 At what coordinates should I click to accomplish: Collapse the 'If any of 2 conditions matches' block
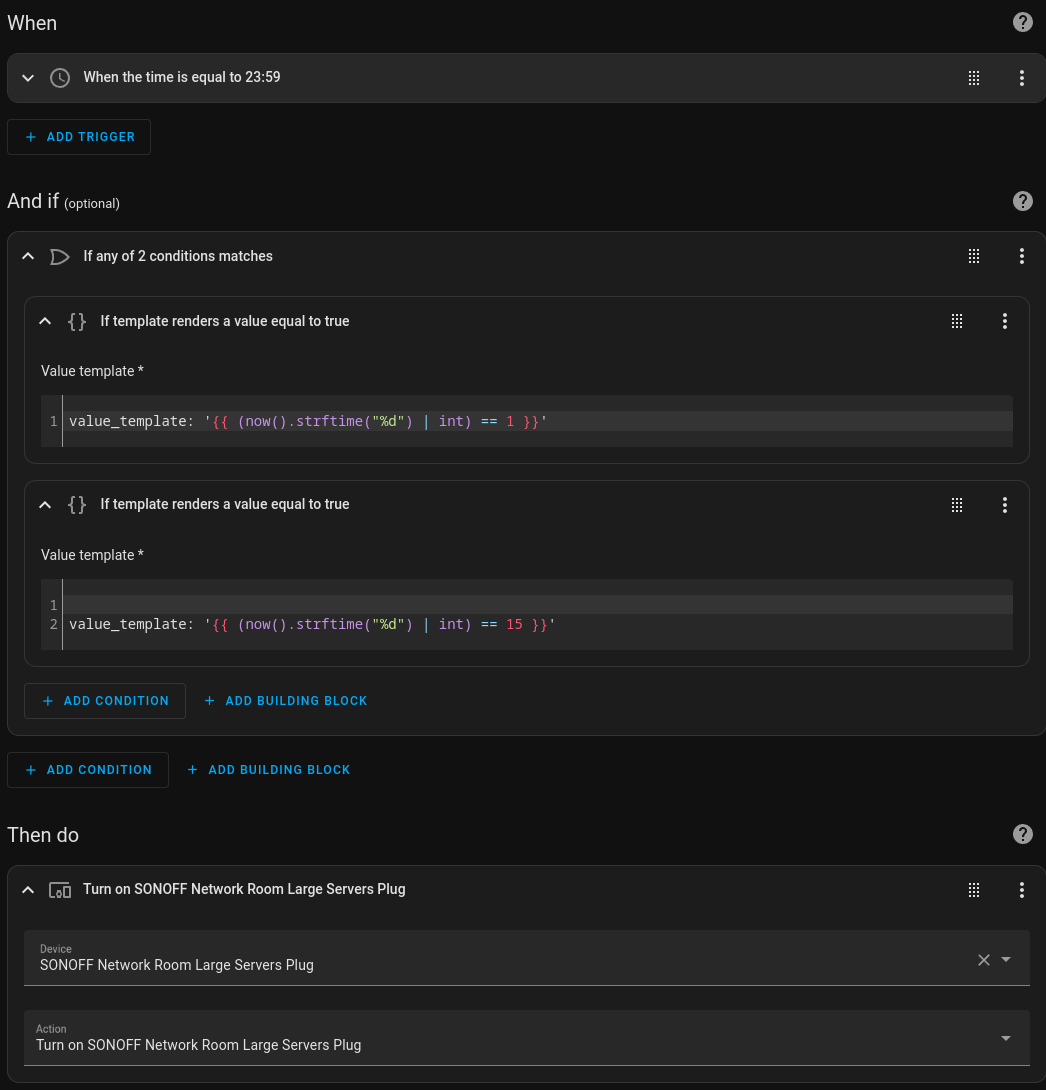click(28, 256)
